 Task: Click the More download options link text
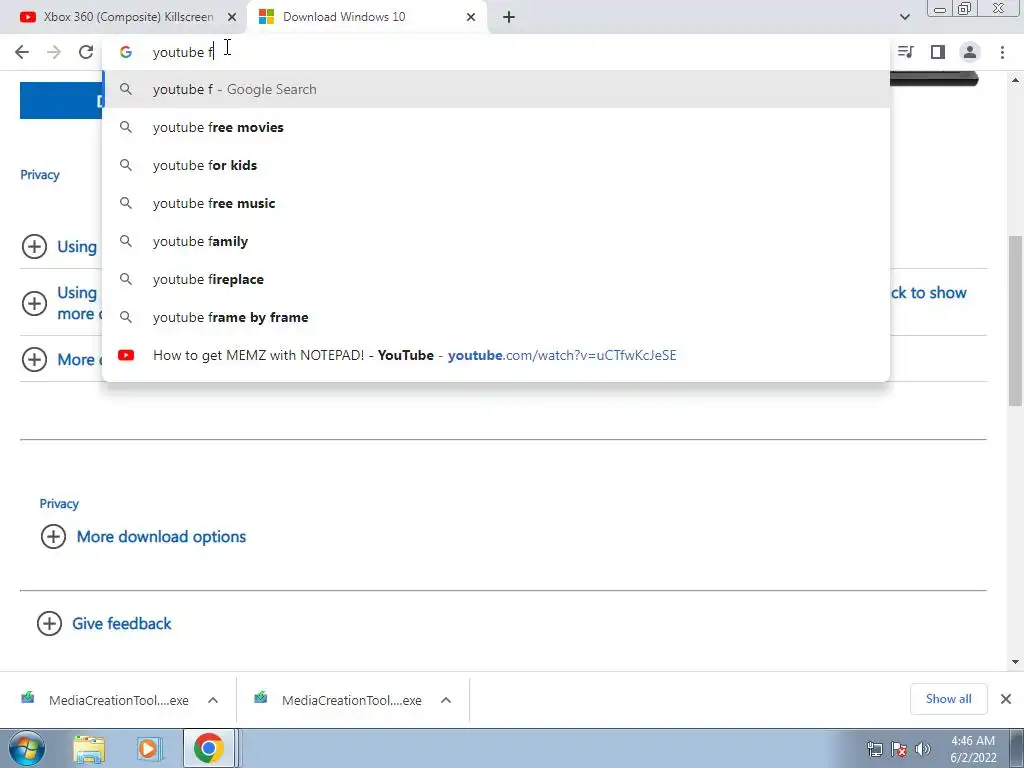(x=161, y=537)
